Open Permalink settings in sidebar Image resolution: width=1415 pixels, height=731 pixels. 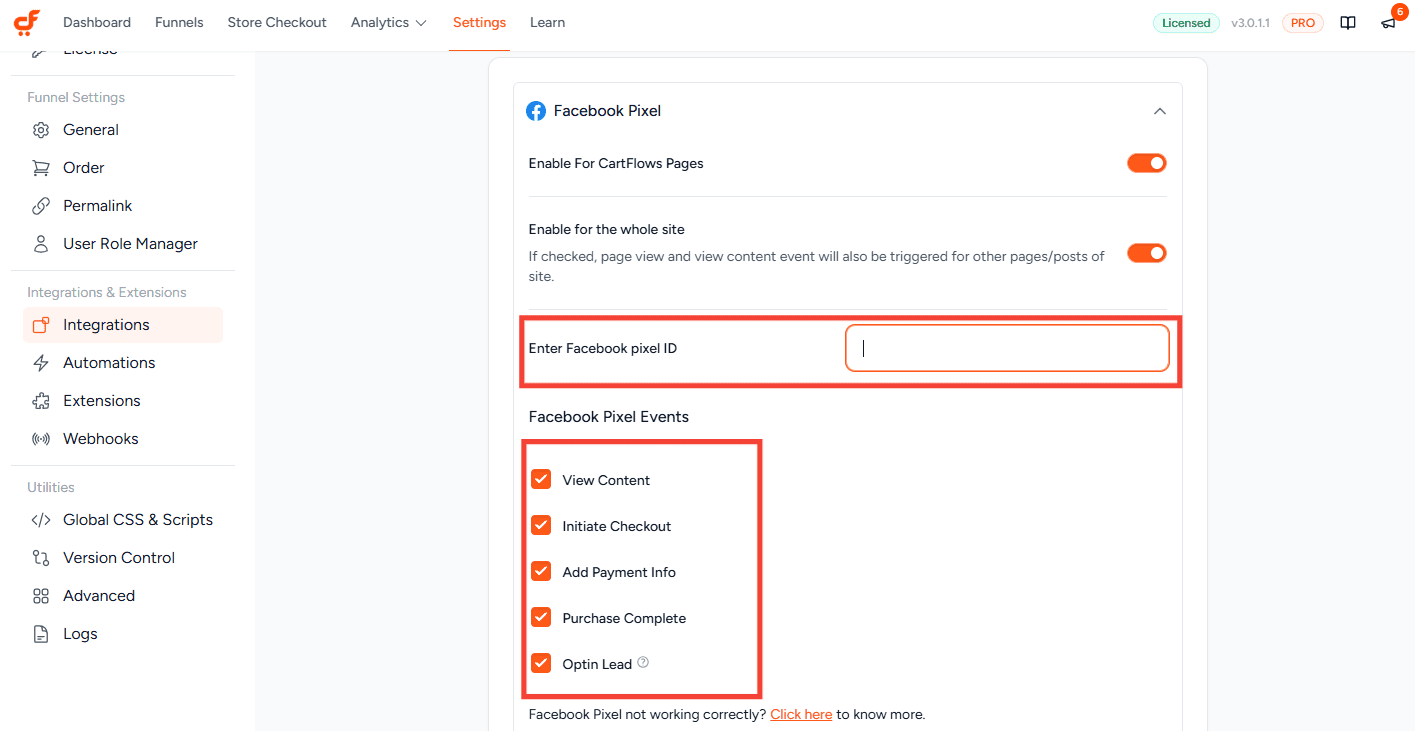click(123, 206)
